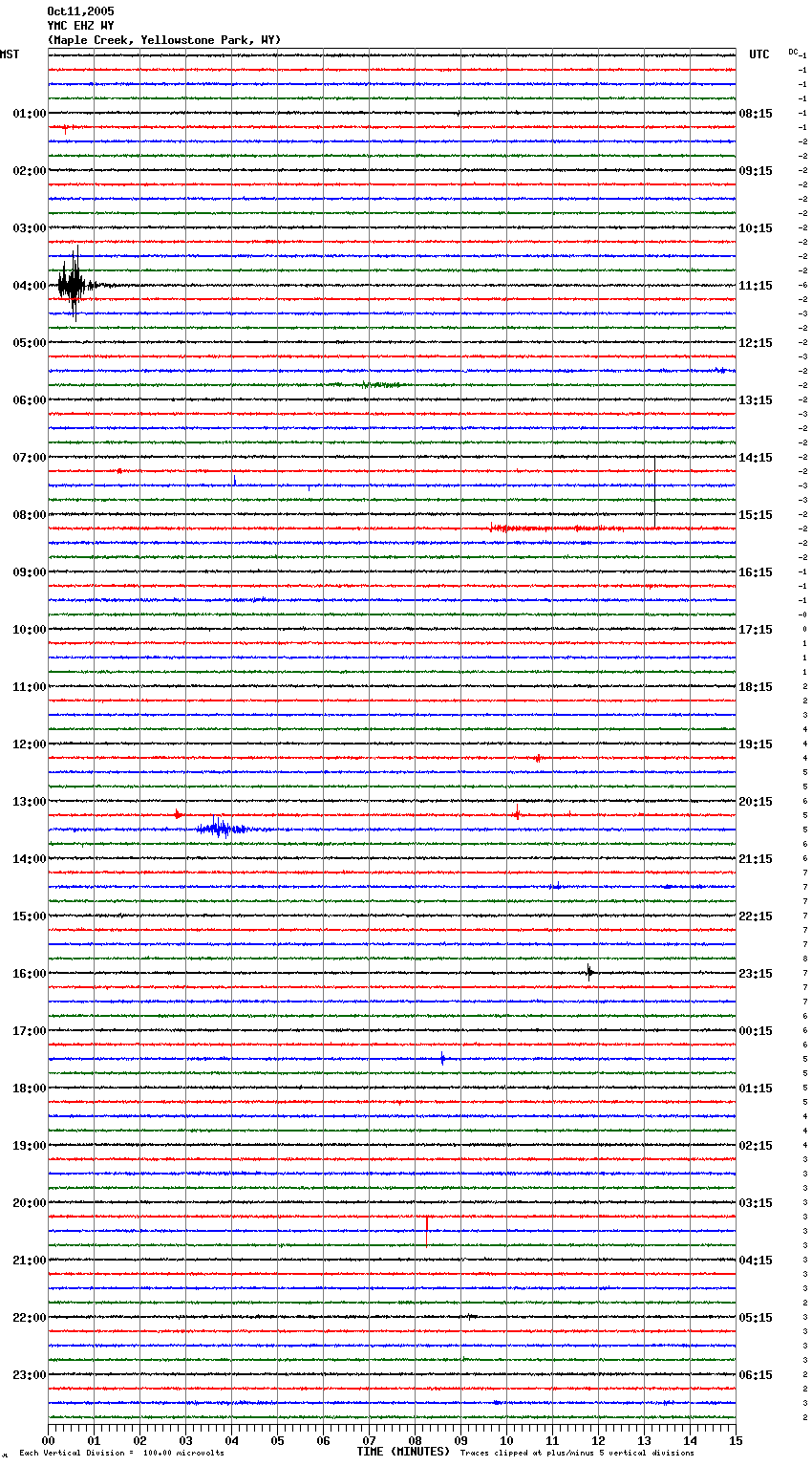This screenshot has width=812, height=1466.
Task: Click the 06:00 MST time label
Action: coord(30,400)
